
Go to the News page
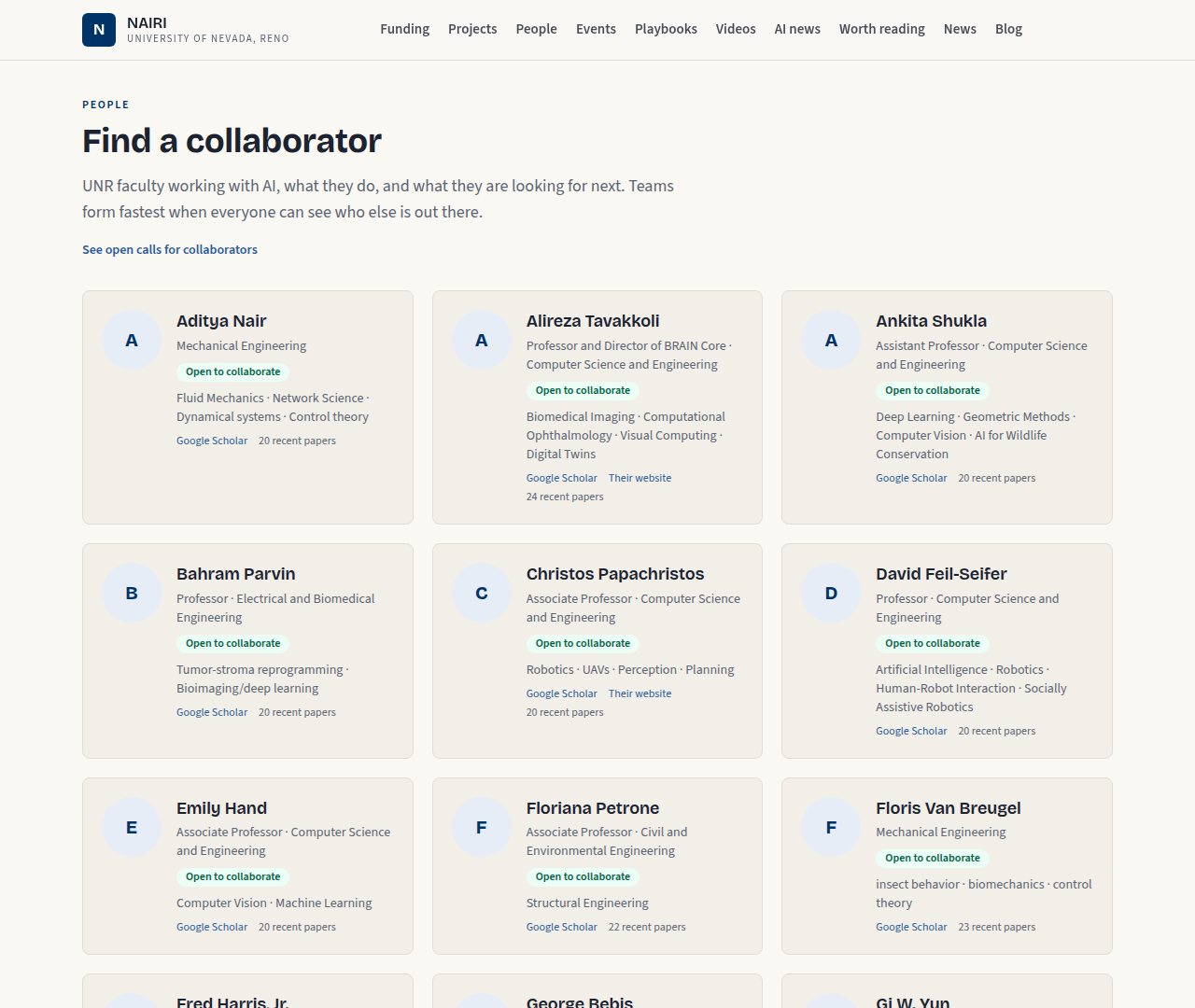point(960,29)
